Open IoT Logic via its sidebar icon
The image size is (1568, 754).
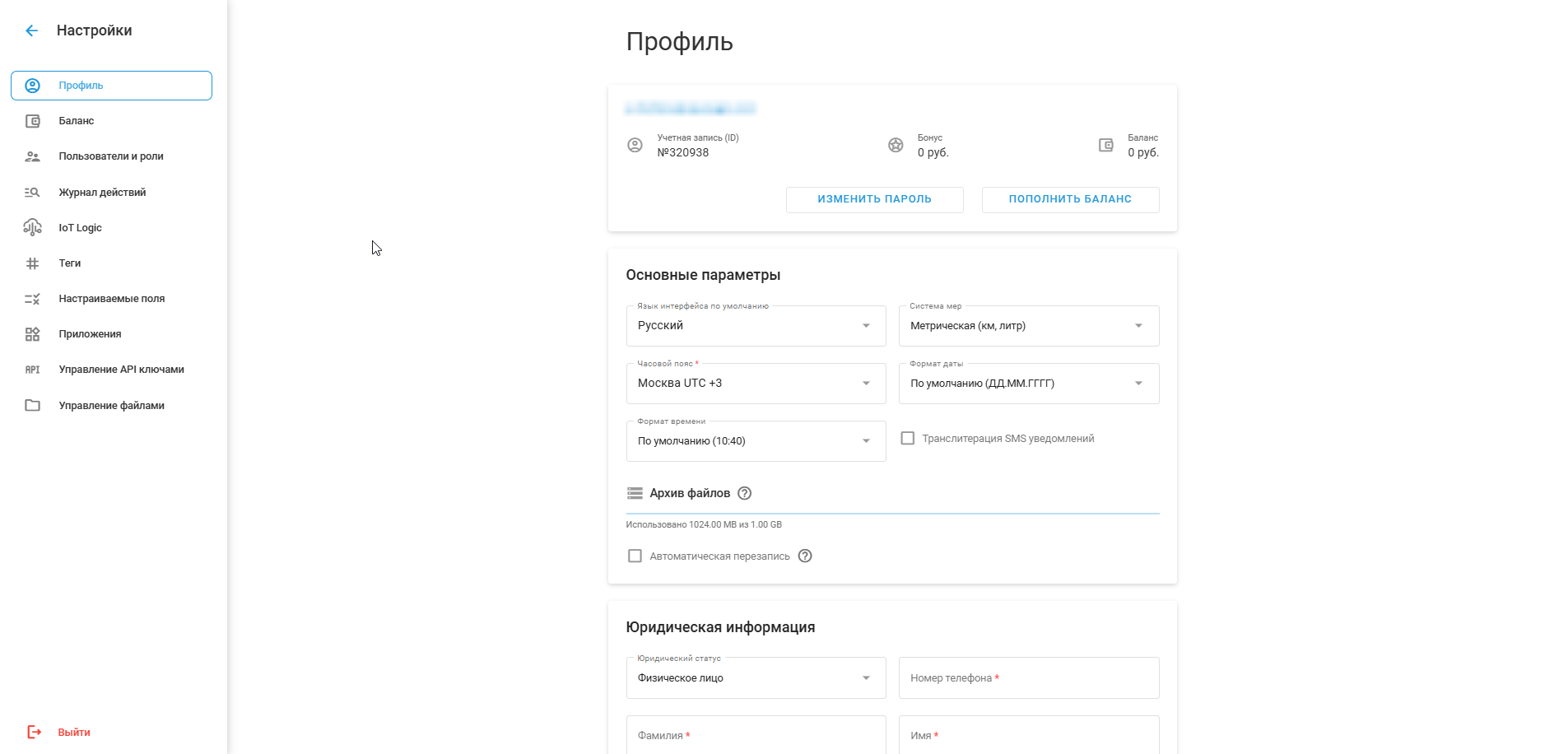tap(32, 227)
